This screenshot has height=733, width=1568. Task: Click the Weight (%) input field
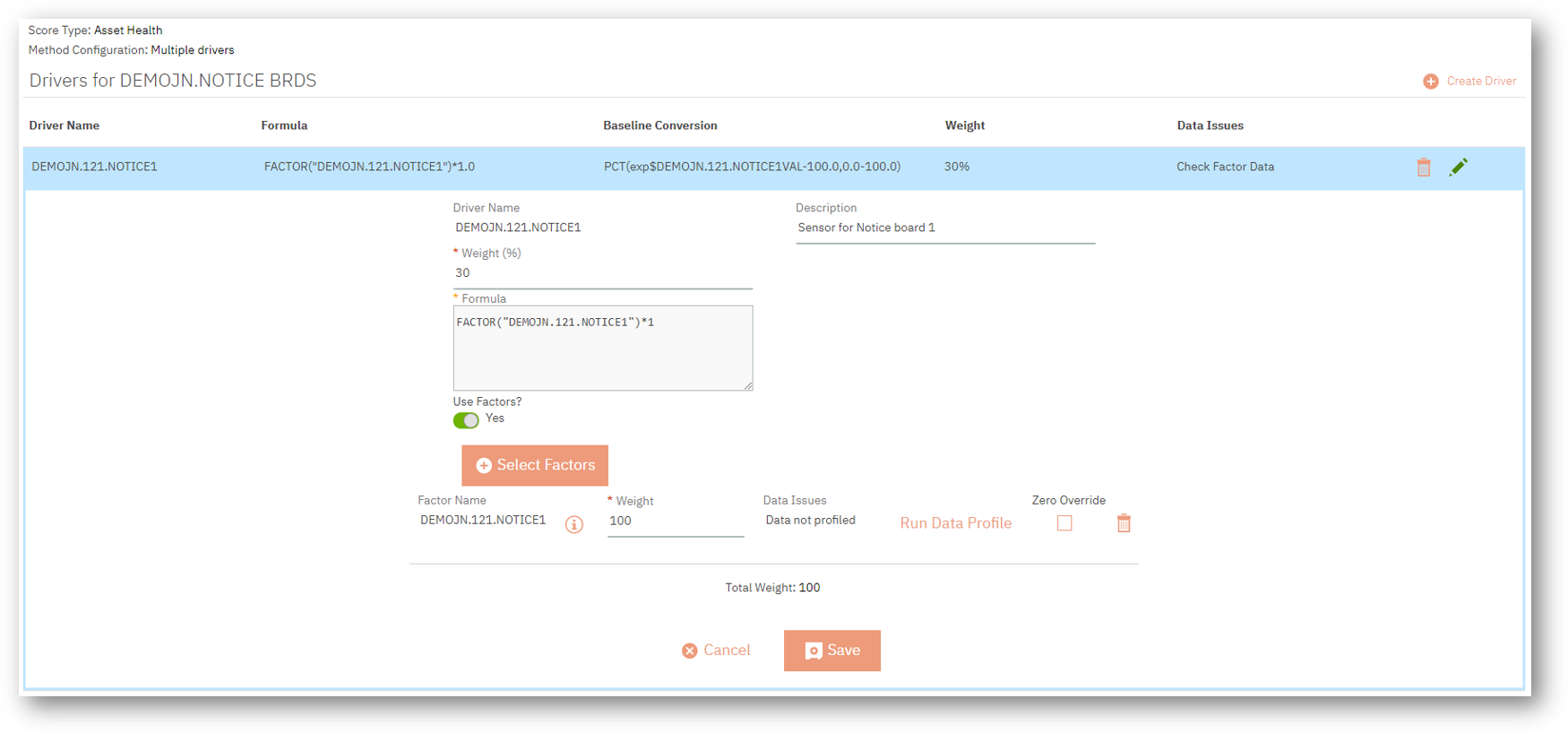[x=603, y=273]
